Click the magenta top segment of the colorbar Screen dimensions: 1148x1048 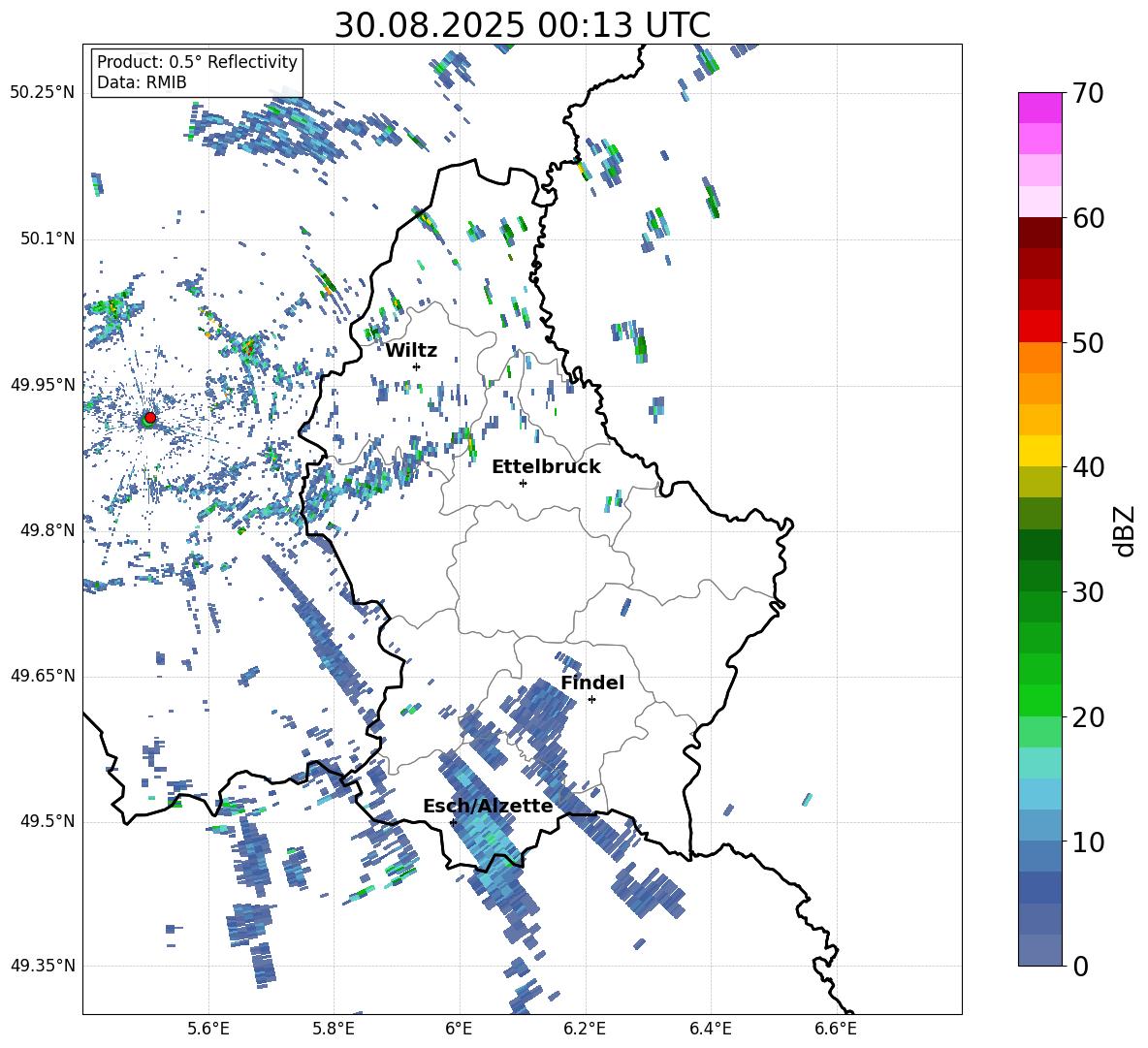point(1039,108)
